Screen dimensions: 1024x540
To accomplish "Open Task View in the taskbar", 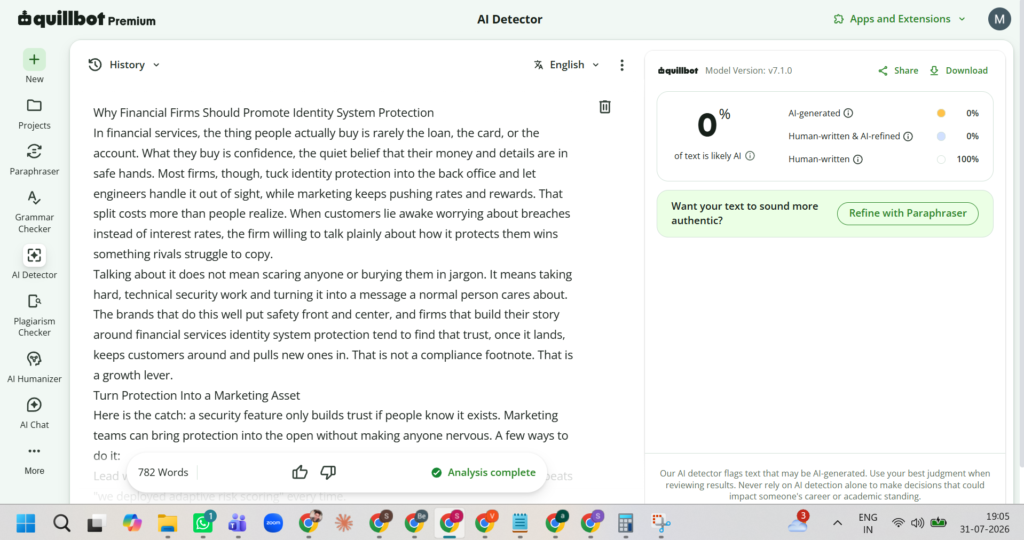I will click(96, 523).
